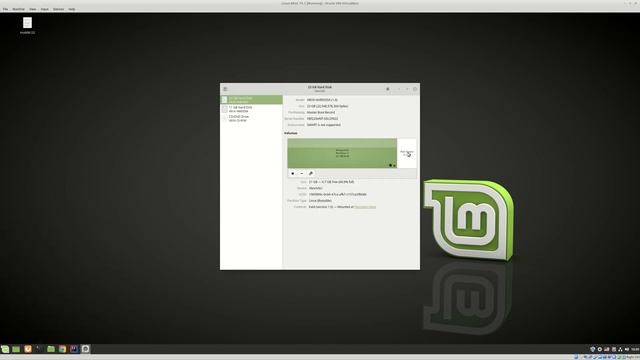Select the file icon on the desktop

click(27, 23)
